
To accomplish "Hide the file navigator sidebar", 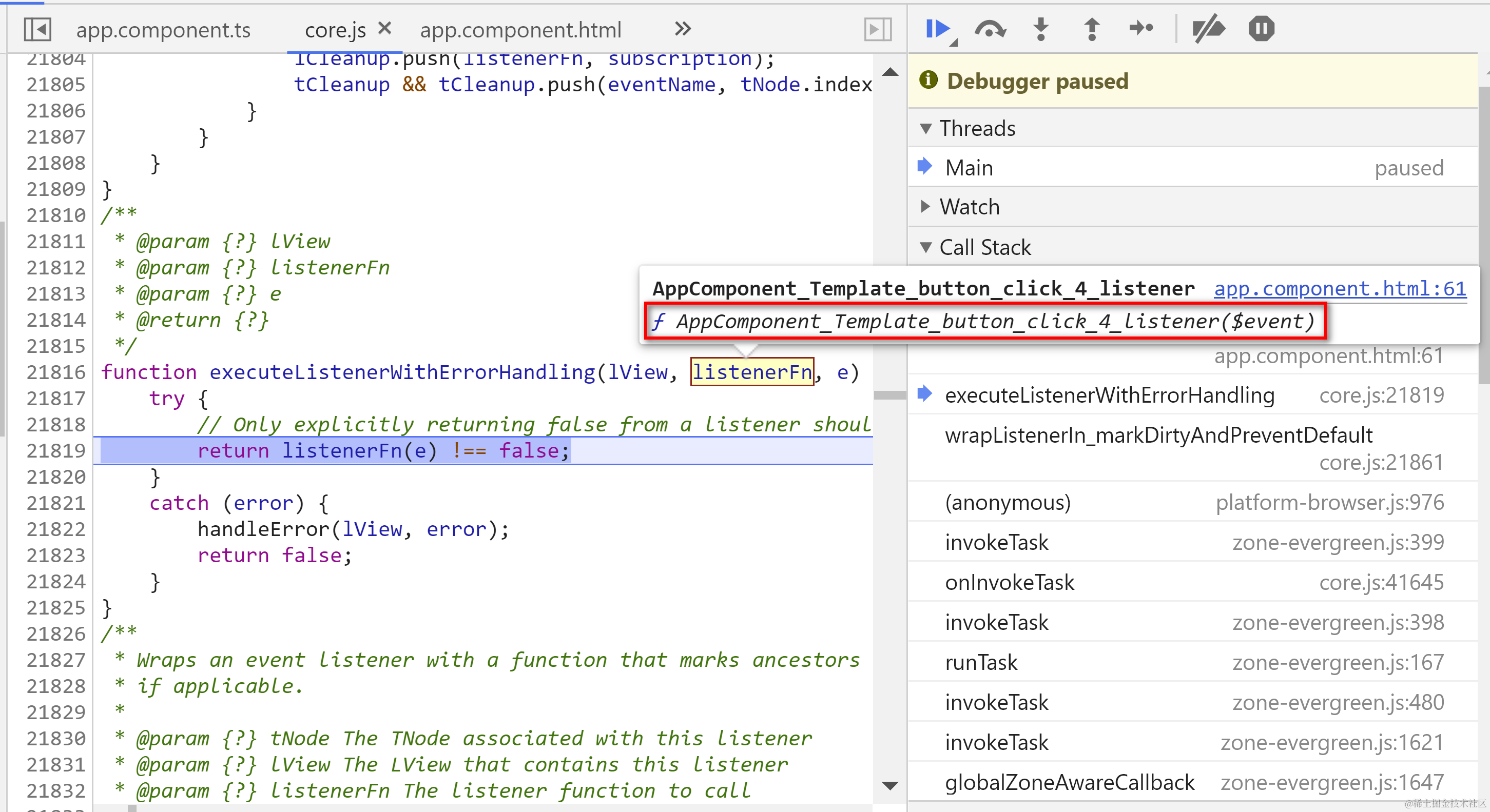I will 37,29.
